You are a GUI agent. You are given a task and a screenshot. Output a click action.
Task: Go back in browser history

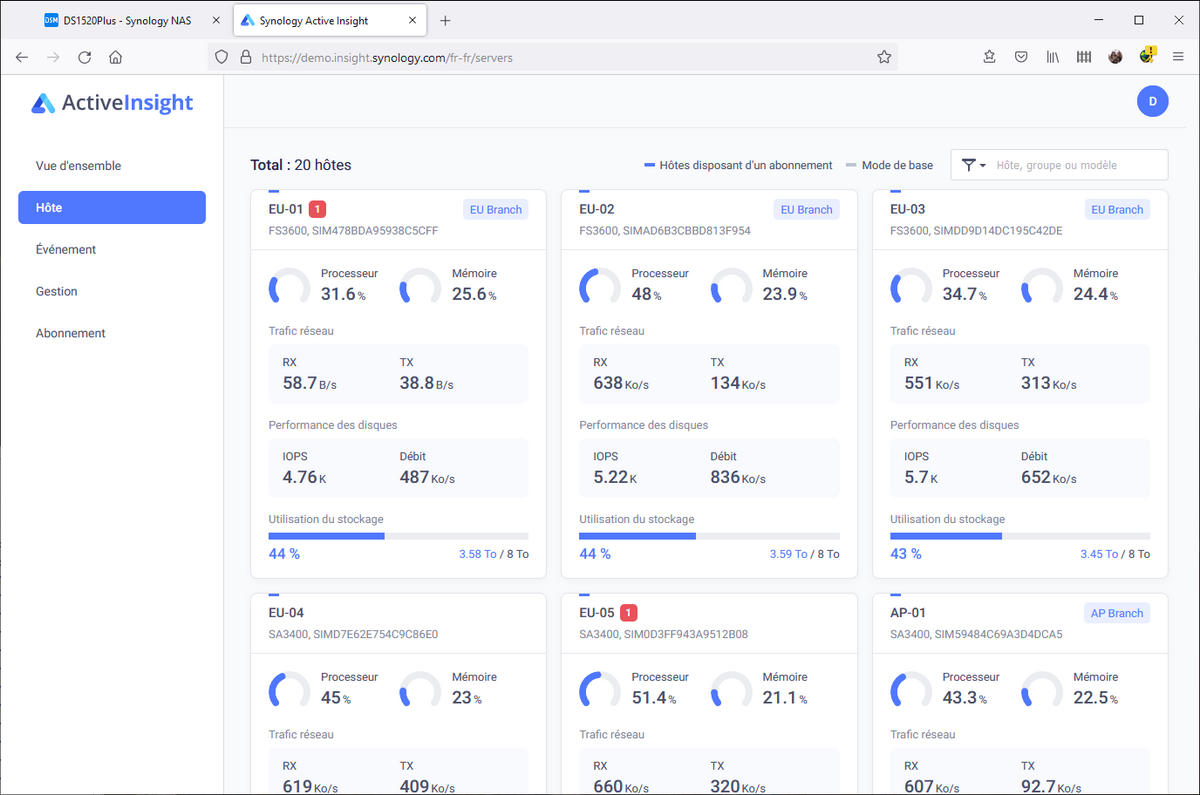click(x=22, y=57)
